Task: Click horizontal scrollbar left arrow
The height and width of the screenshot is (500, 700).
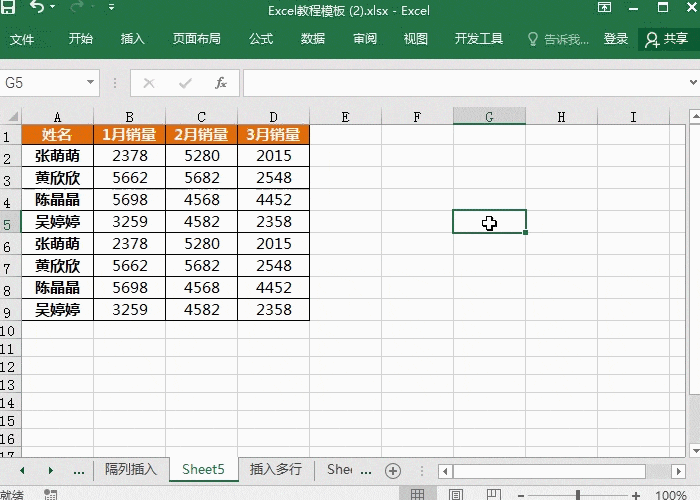Action: [x=445, y=471]
